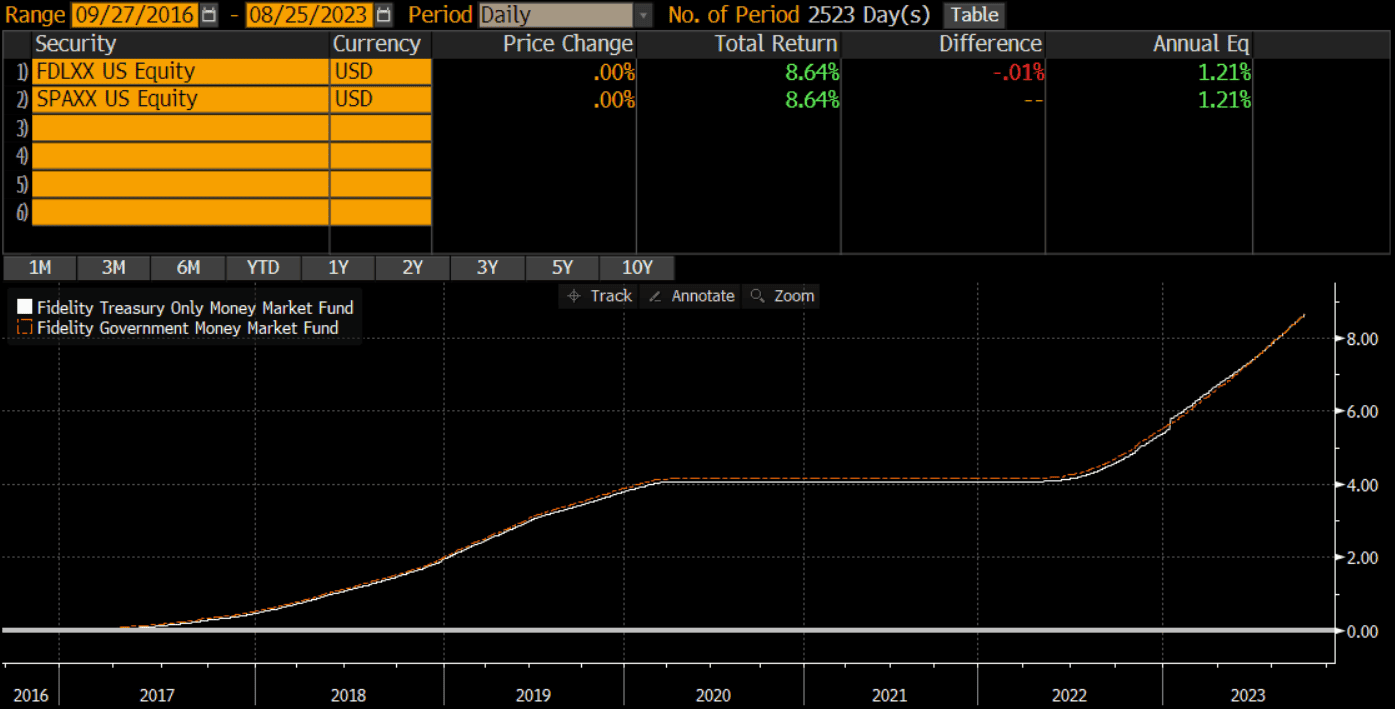Open the end date calendar picker icon
This screenshot has height=709, width=1395.
(x=384, y=15)
